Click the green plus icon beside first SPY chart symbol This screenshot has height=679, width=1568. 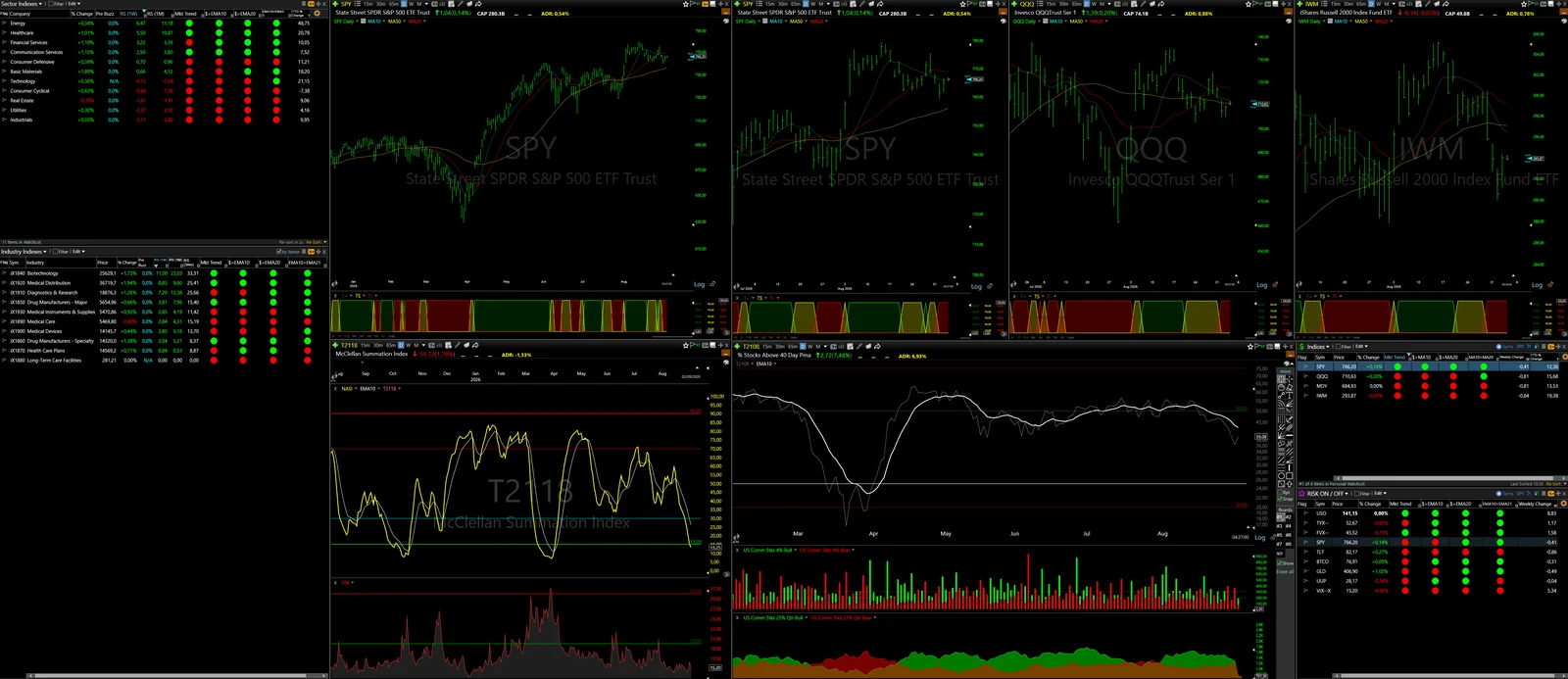335,4
